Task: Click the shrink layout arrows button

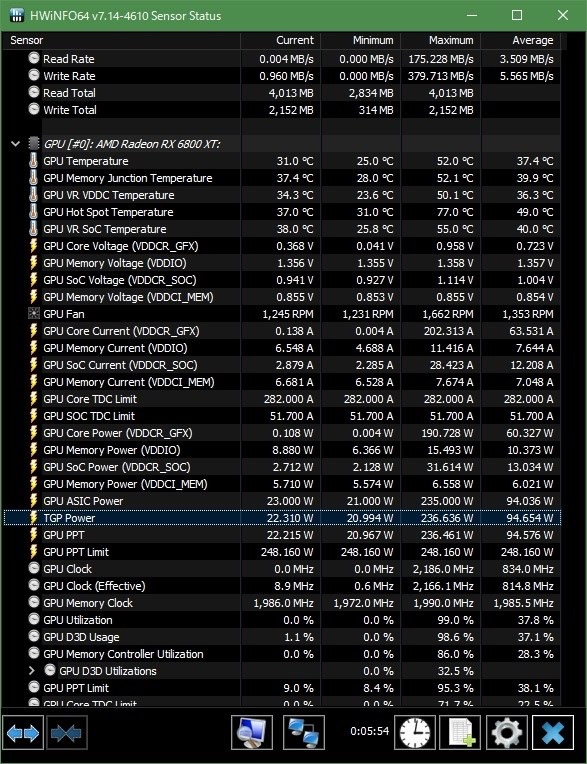Action: pos(67,732)
